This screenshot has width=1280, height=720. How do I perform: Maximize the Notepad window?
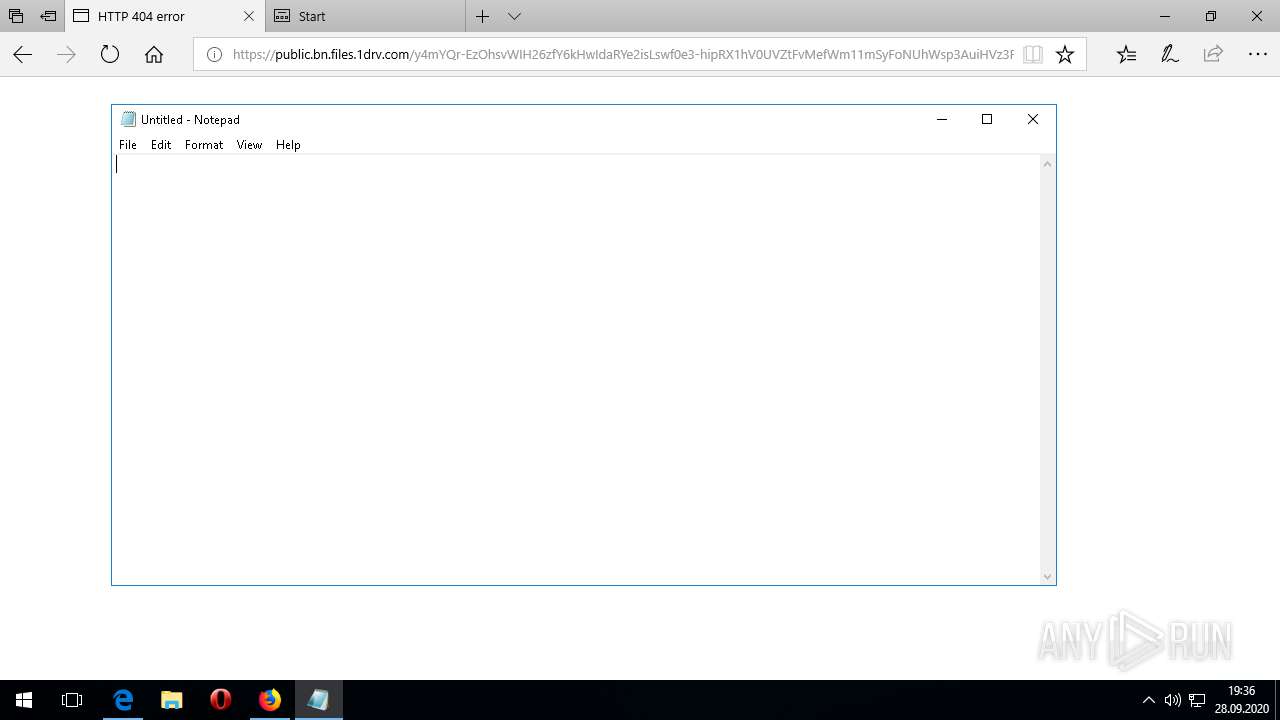987,119
